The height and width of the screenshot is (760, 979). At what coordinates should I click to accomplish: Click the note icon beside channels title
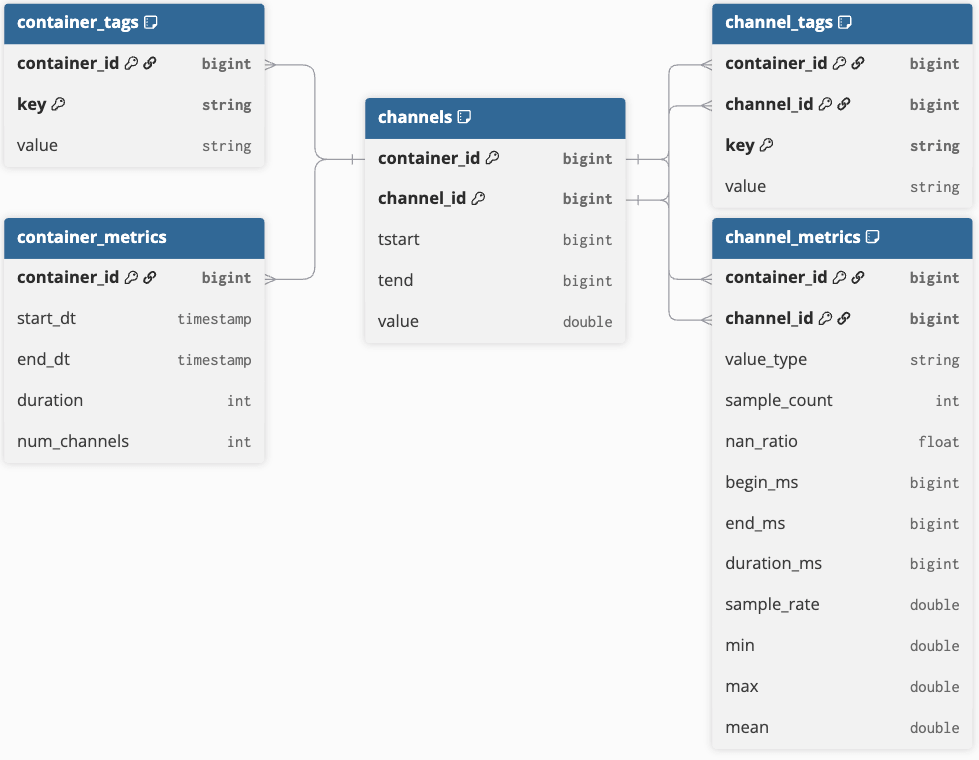464,117
